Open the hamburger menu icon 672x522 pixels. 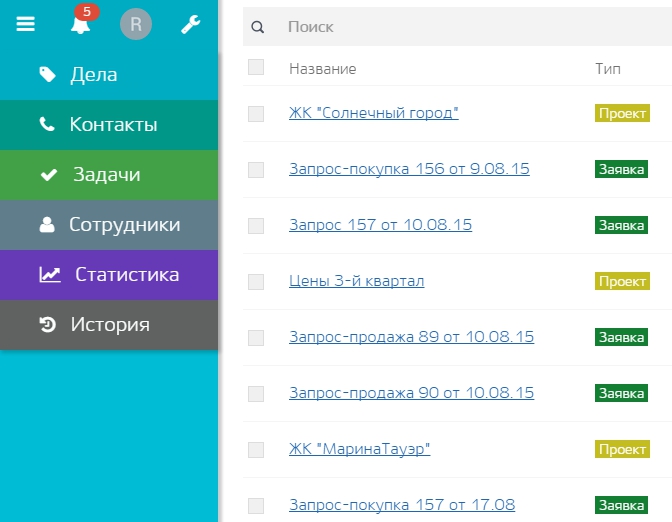26,24
